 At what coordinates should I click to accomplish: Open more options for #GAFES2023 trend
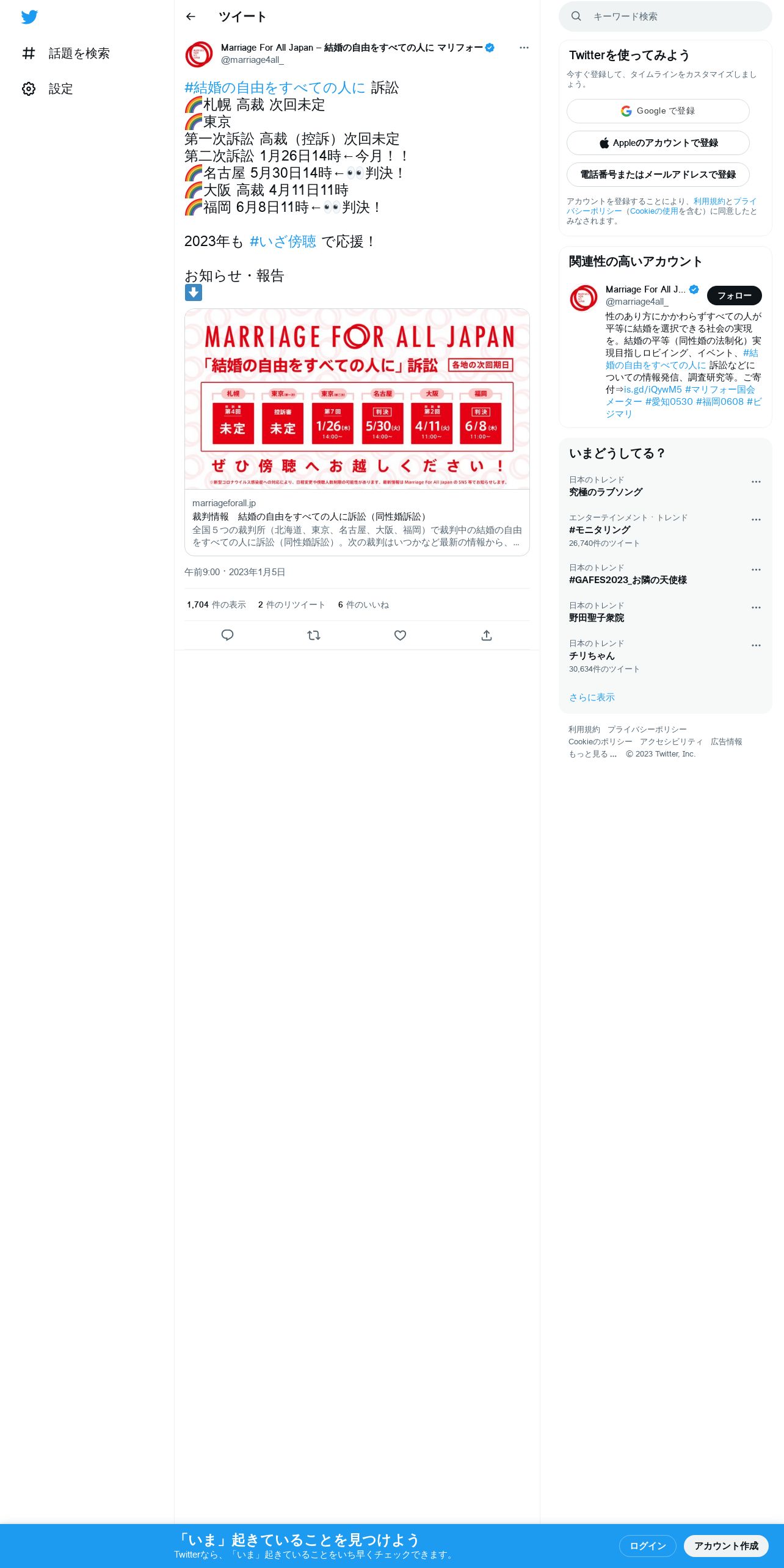756,570
